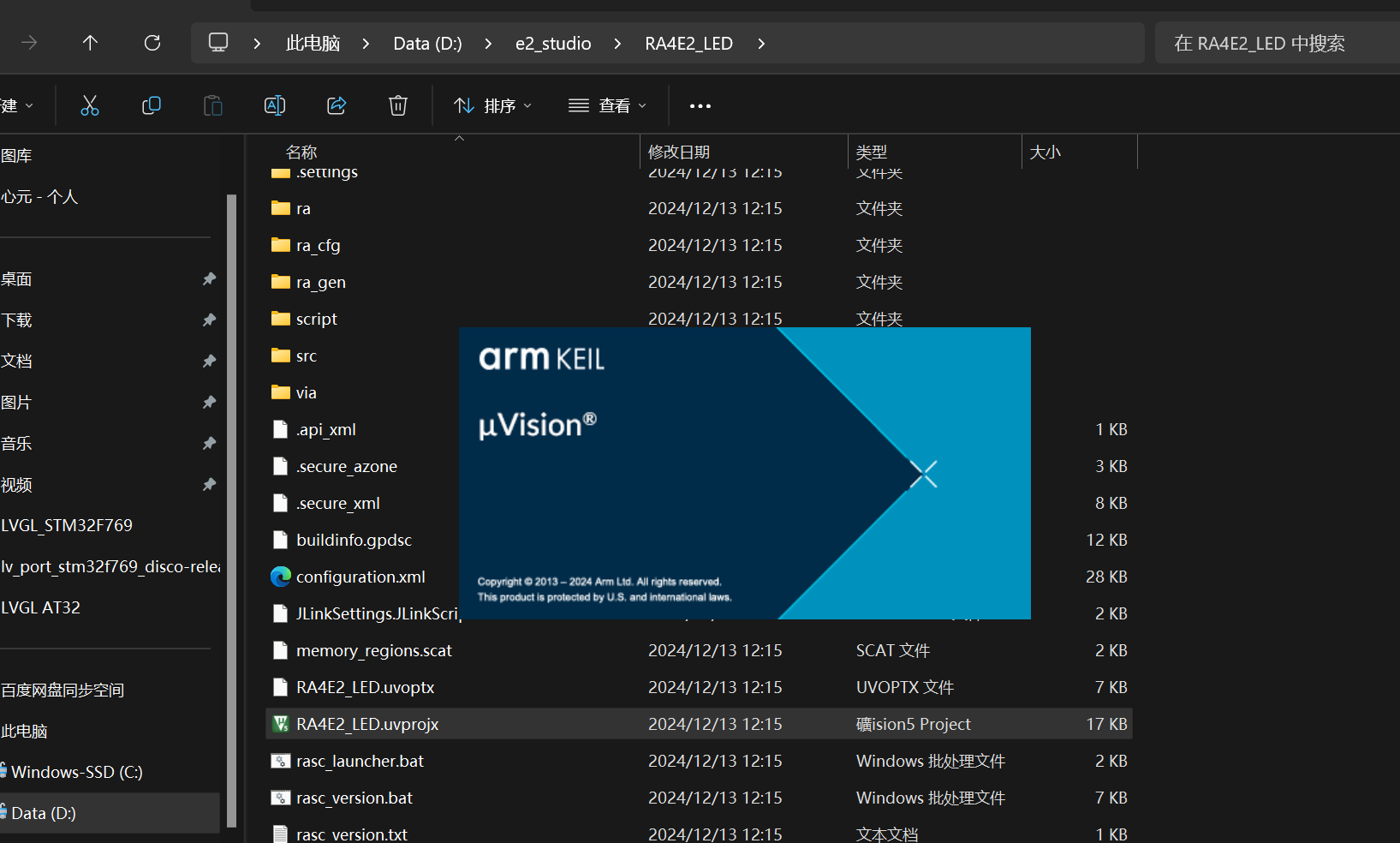Refresh the current folder view
The width and height of the screenshot is (1400, 843).
(x=152, y=43)
